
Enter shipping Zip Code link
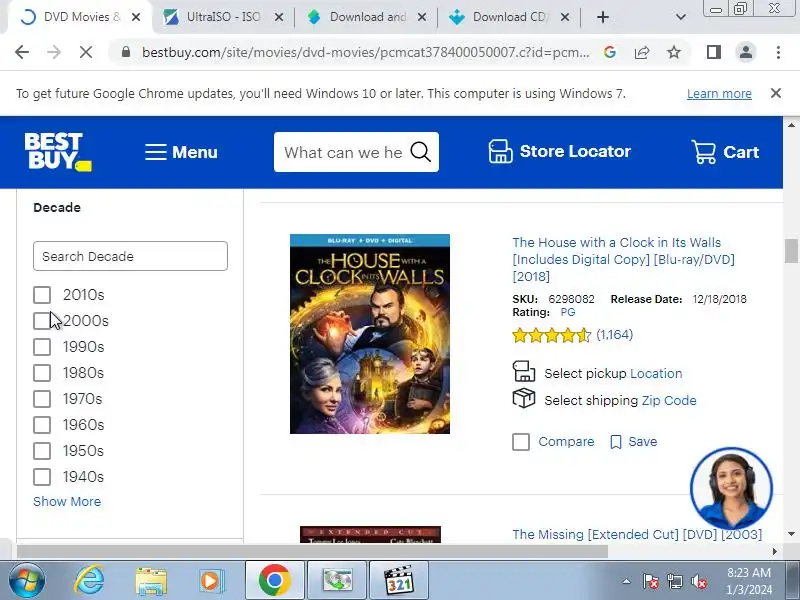[x=669, y=401]
